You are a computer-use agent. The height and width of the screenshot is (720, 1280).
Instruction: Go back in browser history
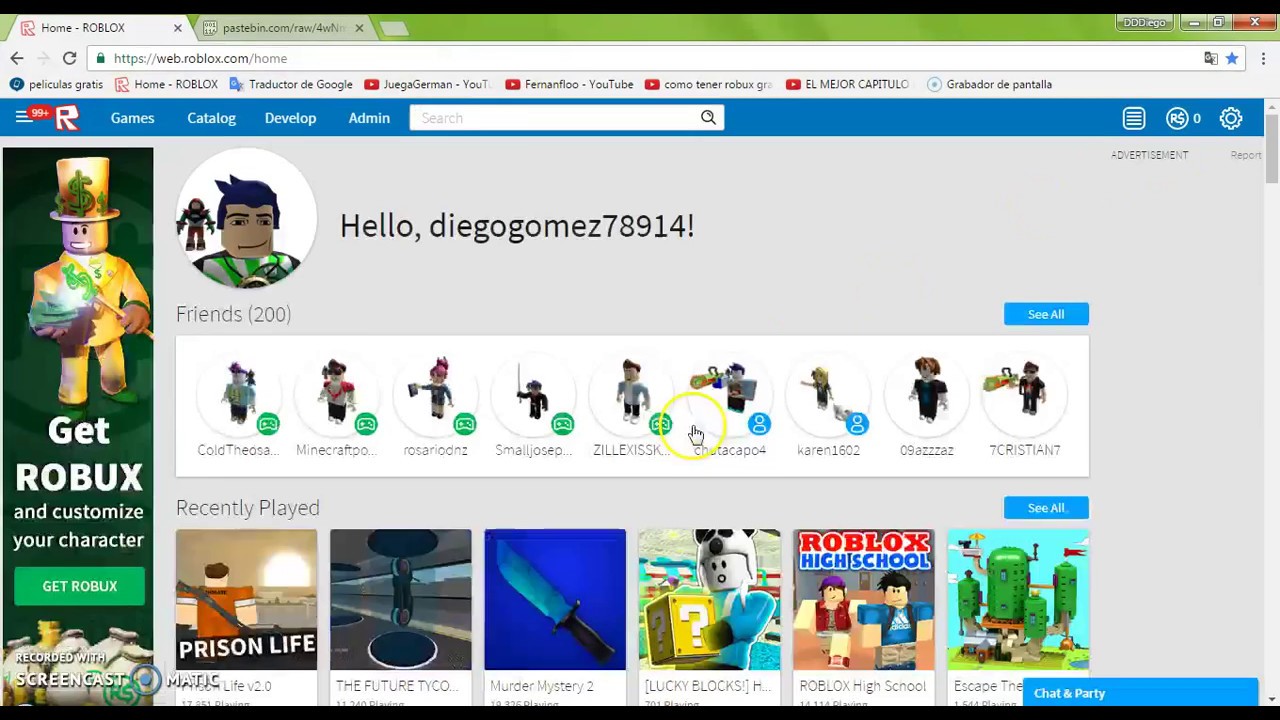point(17,58)
